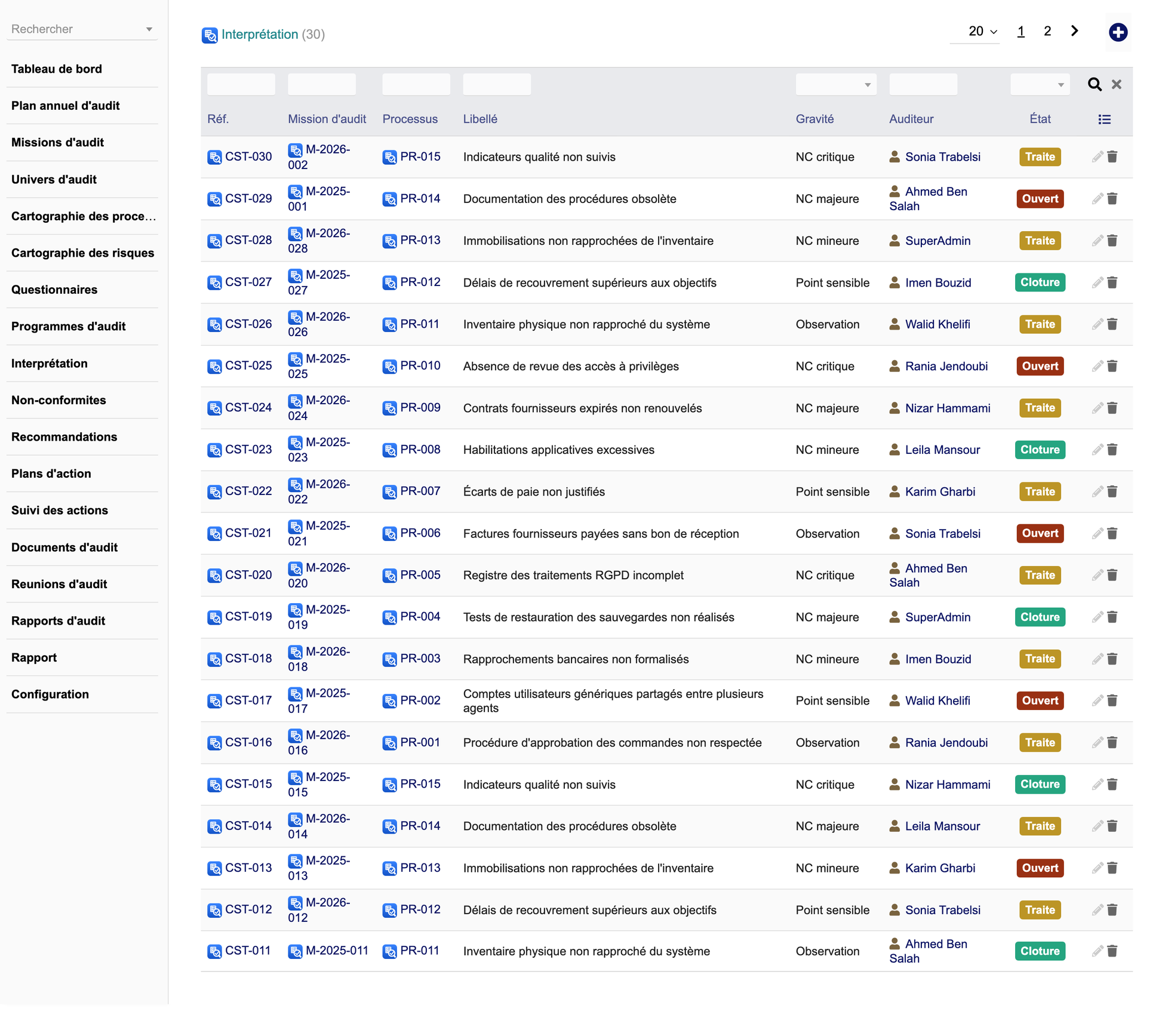Open auditor Walid Khelifi link in CST-017 row
The image size is (1162, 1036).
click(937, 700)
